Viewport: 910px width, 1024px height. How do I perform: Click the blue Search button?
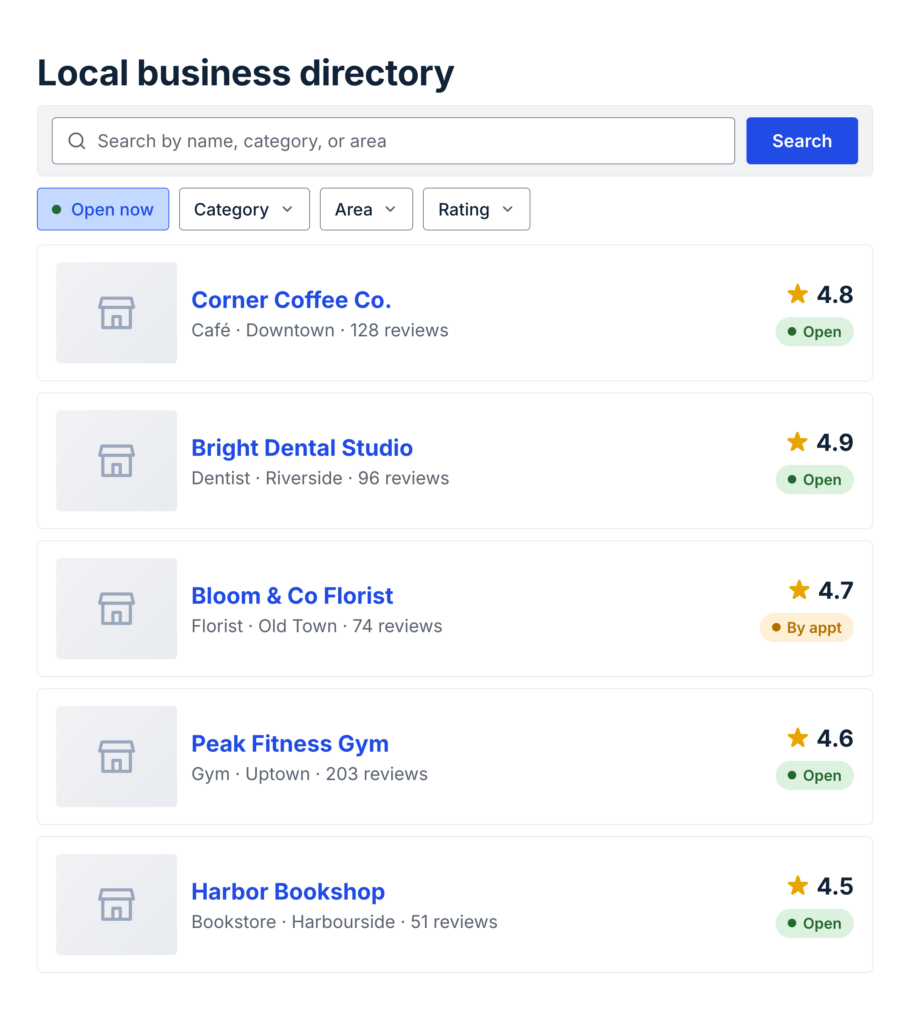click(x=802, y=140)
